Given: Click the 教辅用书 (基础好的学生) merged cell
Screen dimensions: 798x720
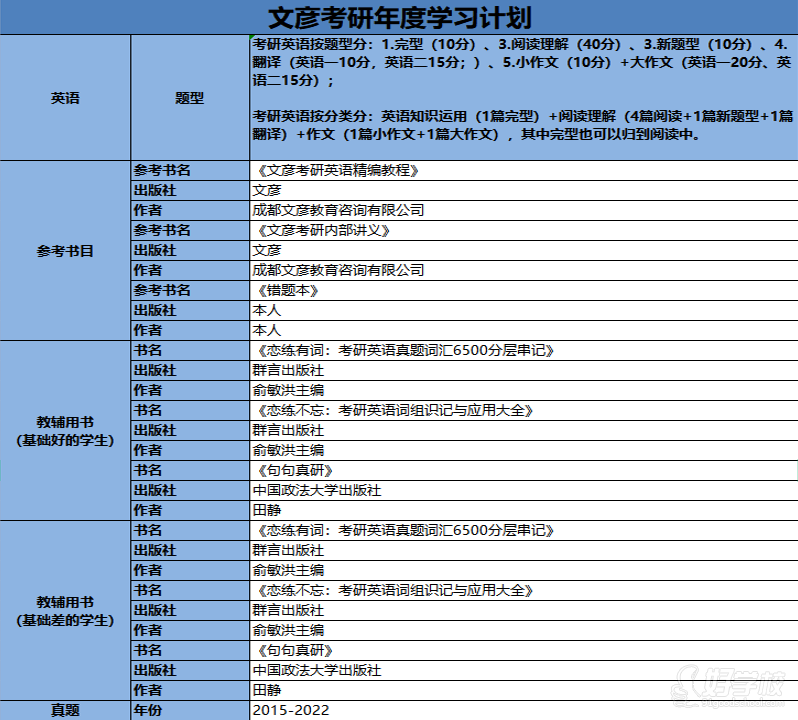Looking at the screenshot, I should pos(65,430).
